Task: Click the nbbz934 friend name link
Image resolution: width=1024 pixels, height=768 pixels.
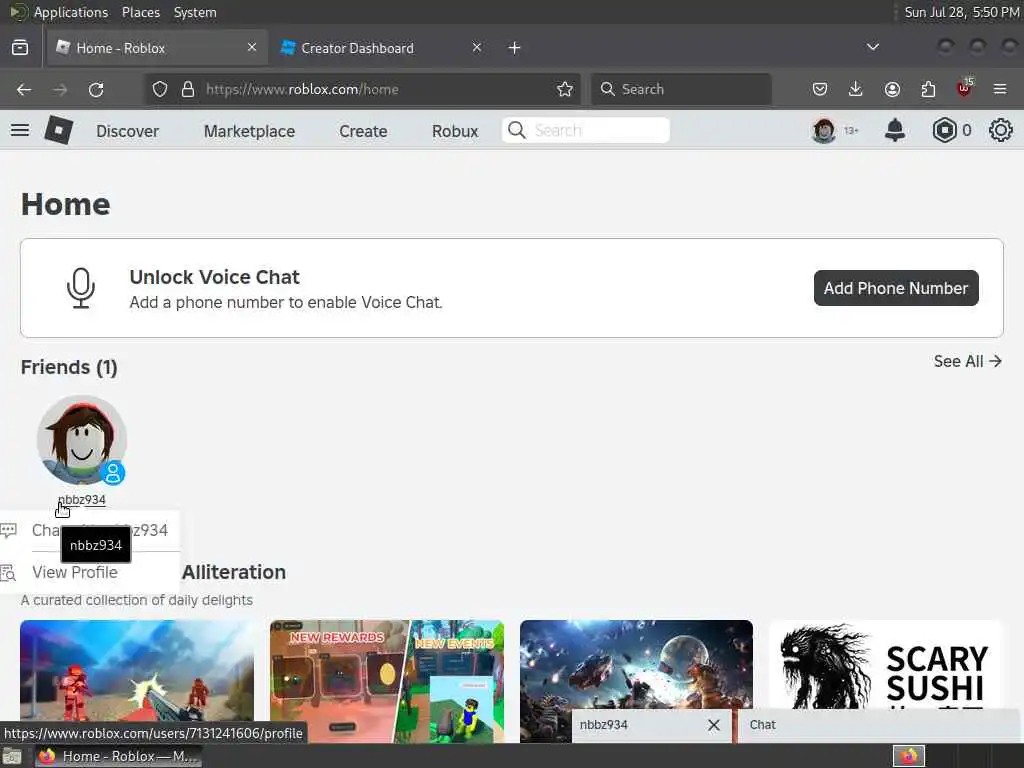Action: (82, 500)
